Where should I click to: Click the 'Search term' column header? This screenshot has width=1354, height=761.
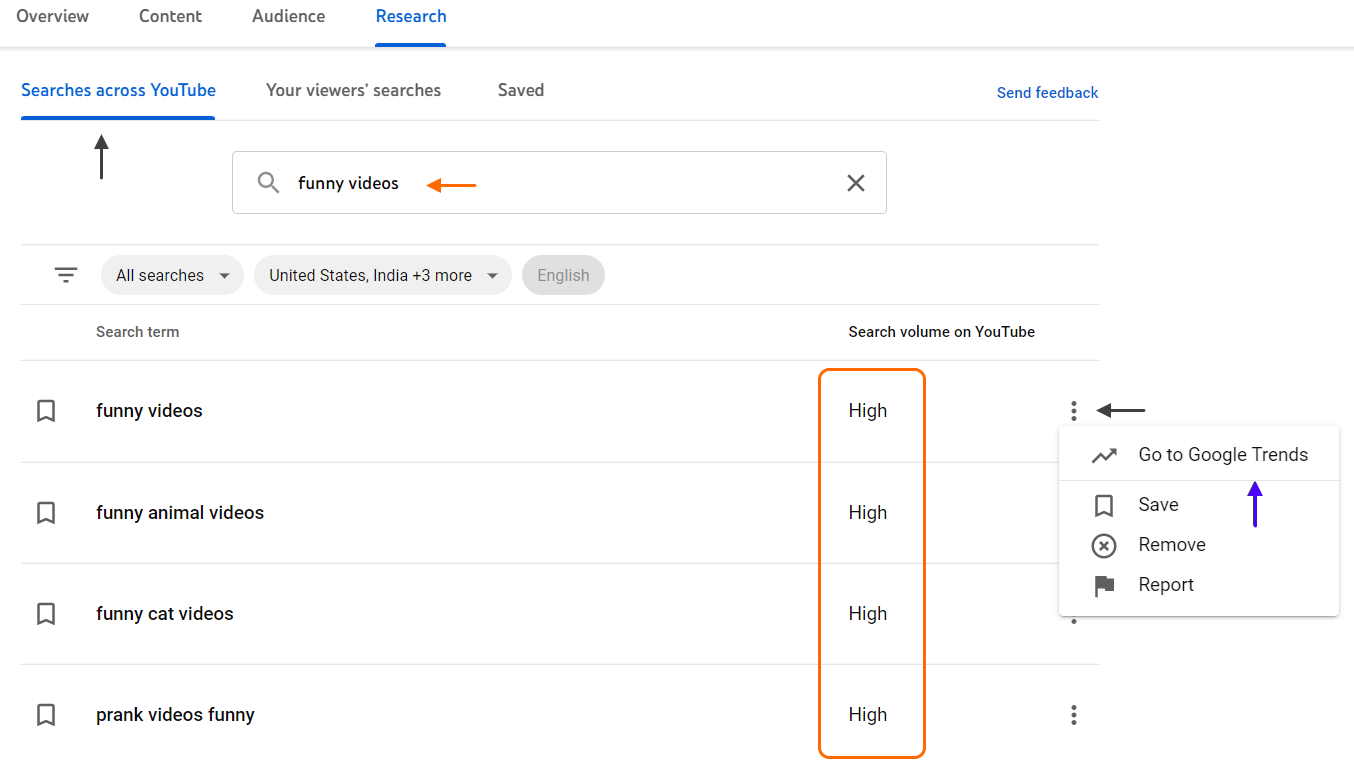(137, 332)
